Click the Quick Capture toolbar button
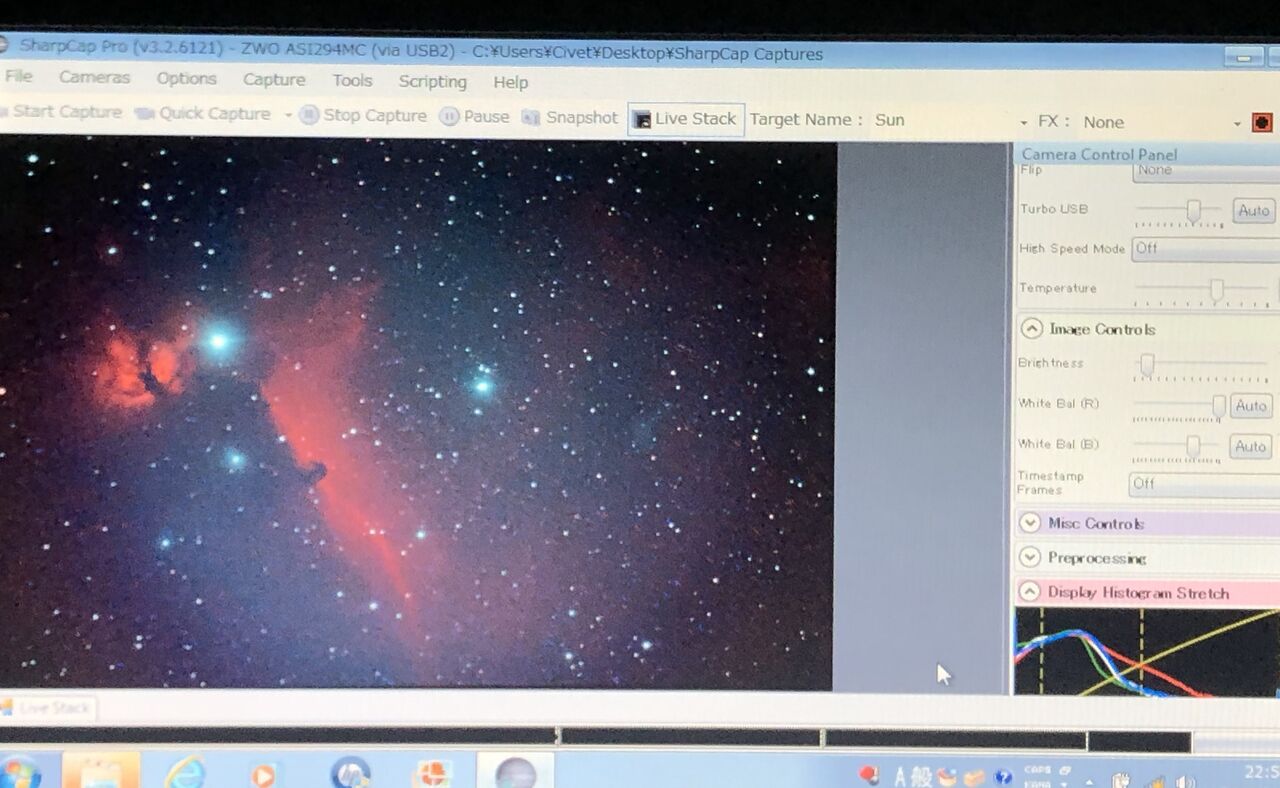Screen dimensions: 1280x788 tap(203, 113)
